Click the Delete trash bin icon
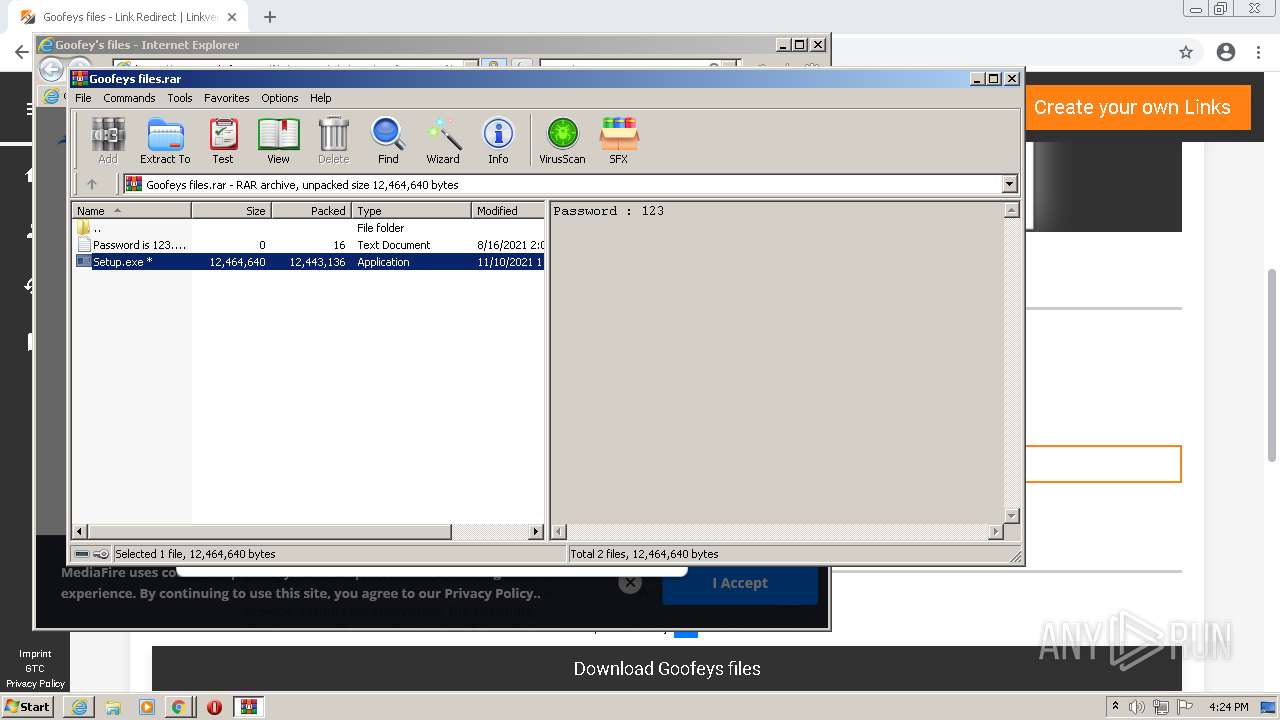Image resolution: width=1280 pixels, height=720 pixels. point(333,140)
